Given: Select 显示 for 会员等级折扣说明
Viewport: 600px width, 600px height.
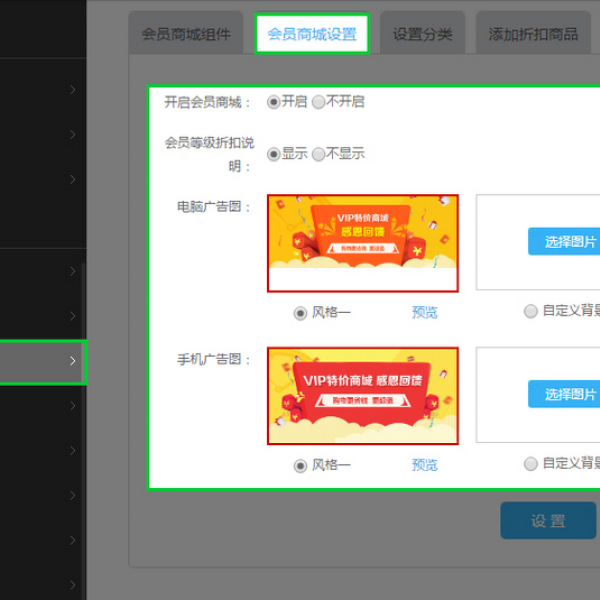Looking at the screenshot, I should click(274, 154).
